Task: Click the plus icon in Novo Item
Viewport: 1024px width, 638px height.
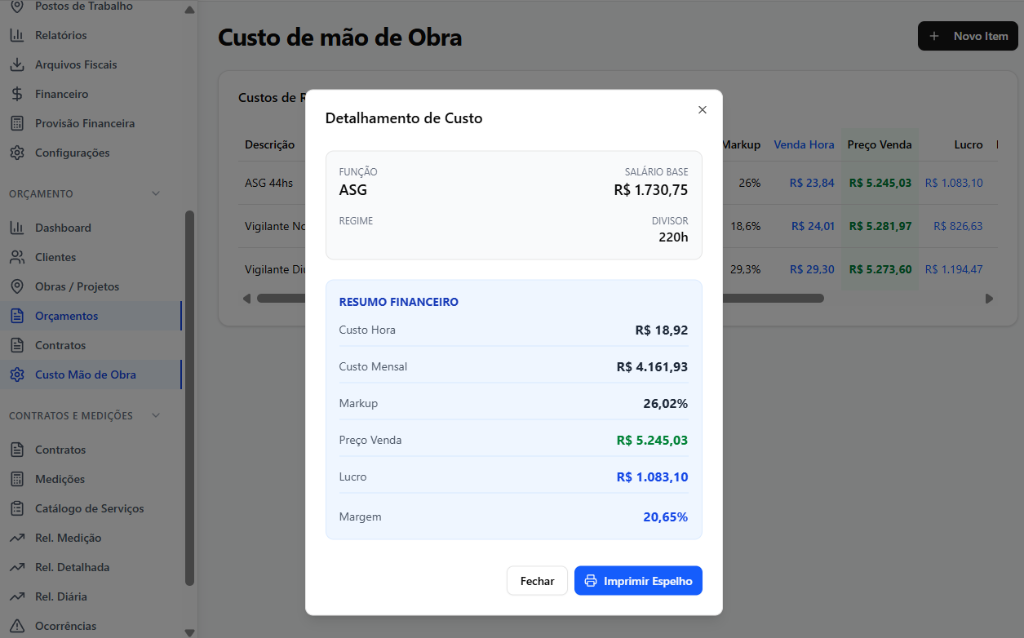Action: click(x=935, y=37)
